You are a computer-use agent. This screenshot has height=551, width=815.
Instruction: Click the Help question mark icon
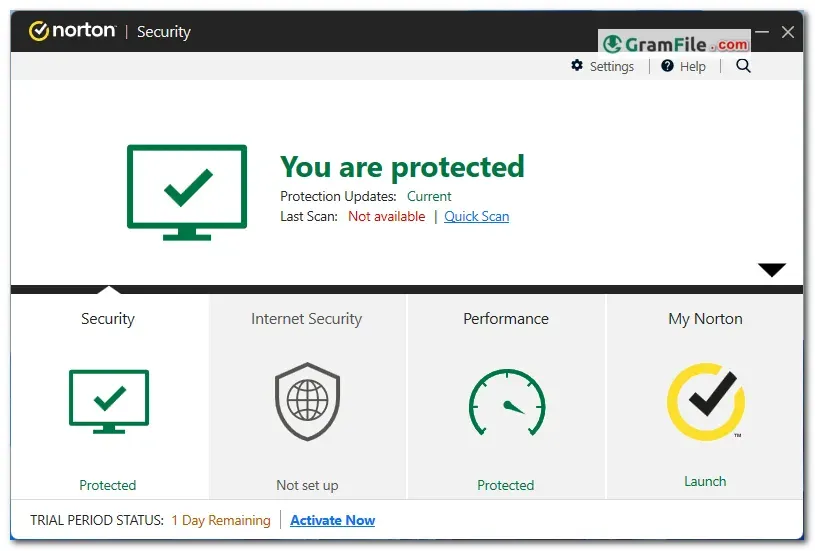pyautogui.click(x=667, y=66)
